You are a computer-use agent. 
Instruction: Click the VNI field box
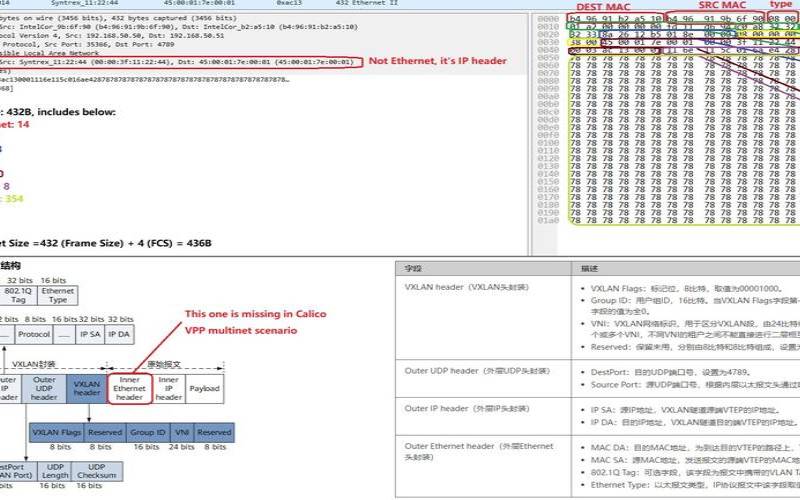pyautogui.click(x=180, y=432)
